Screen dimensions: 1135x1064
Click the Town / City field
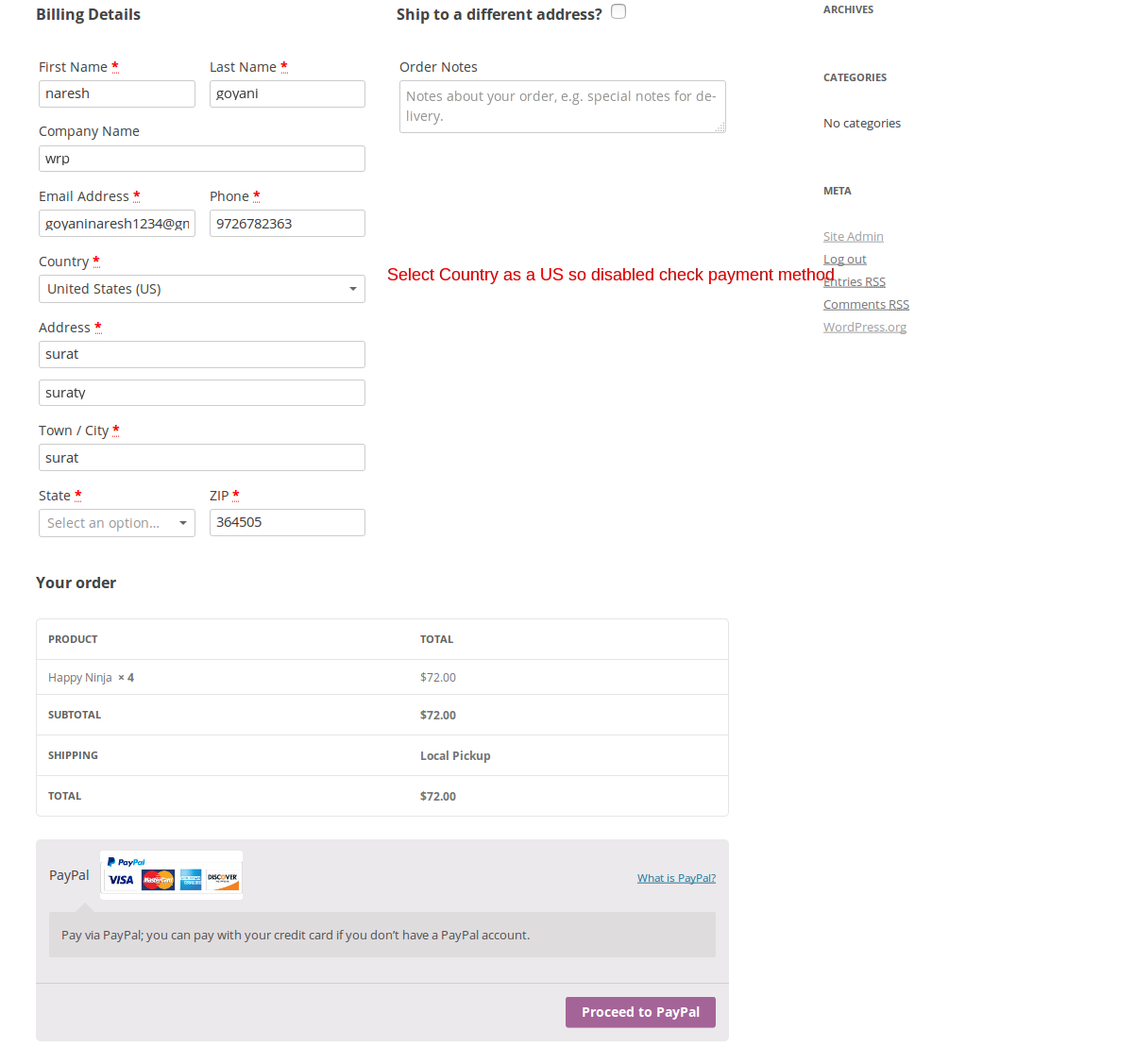point(202,458)
